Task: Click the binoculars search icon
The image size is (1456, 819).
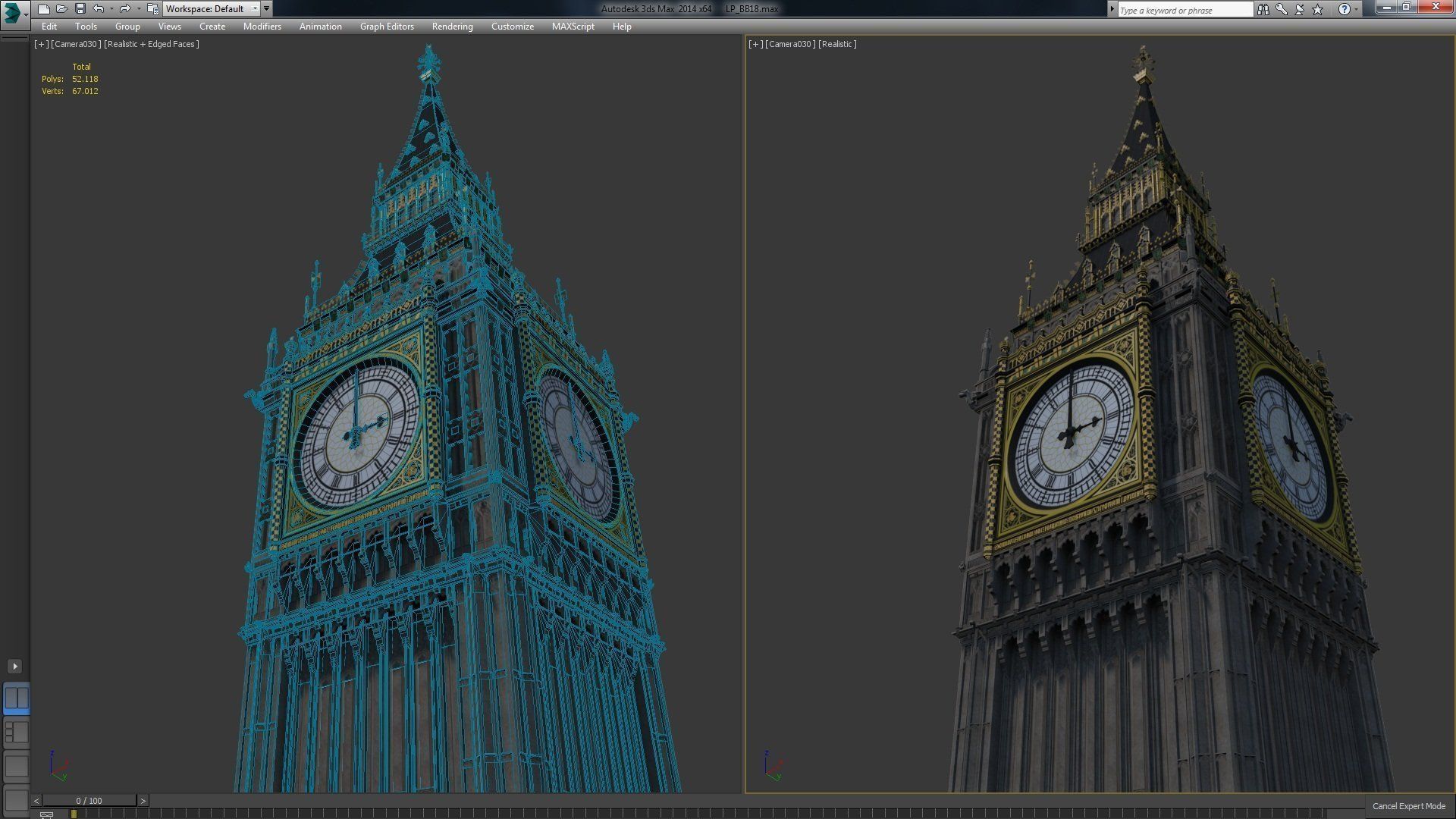Action: 1263,9
